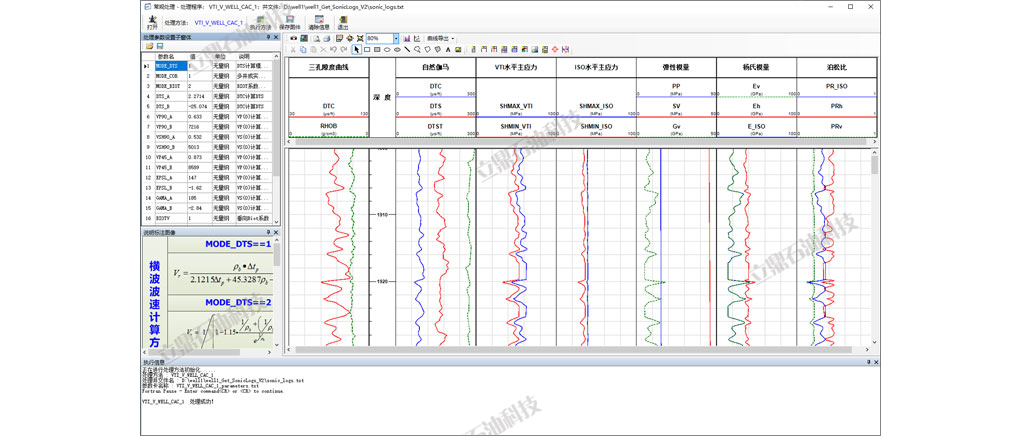Screen dimensions: 1024x436
Task: Select the filled rectangle drawing tool
Action: 377,50
